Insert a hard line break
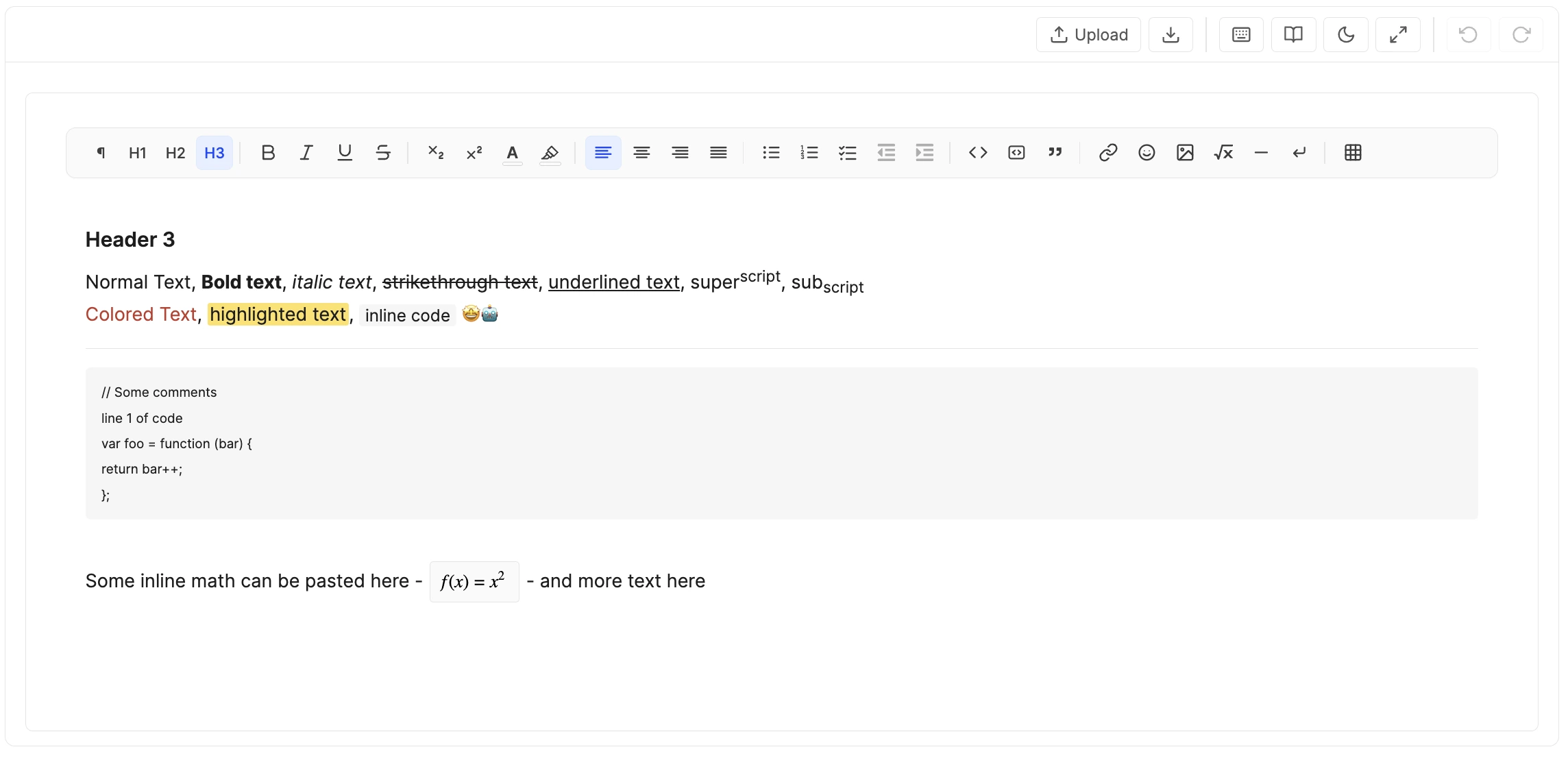The height and width of the screenshot is (758, 1568). (x=1299, y=152)
